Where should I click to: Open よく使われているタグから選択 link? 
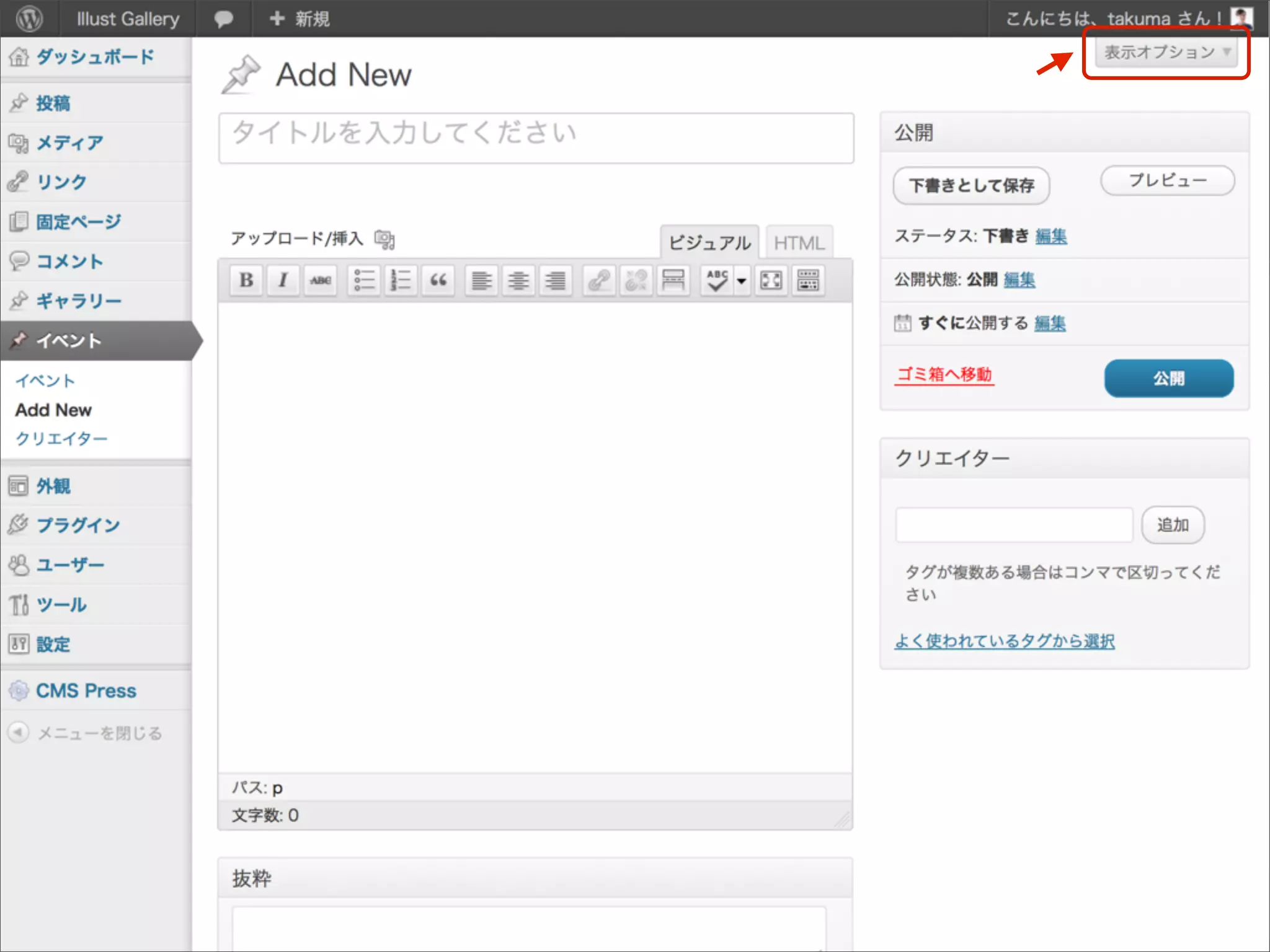point(1004,641)
